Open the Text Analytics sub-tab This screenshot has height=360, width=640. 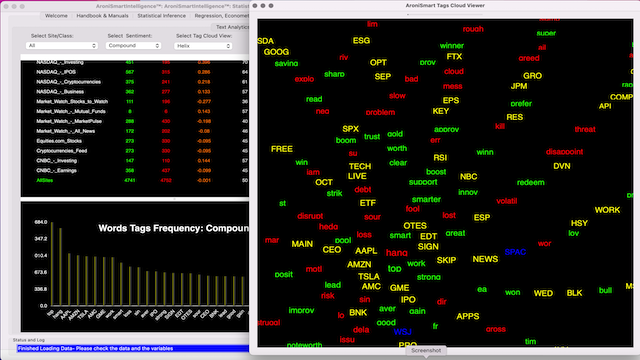pos(232,27)
